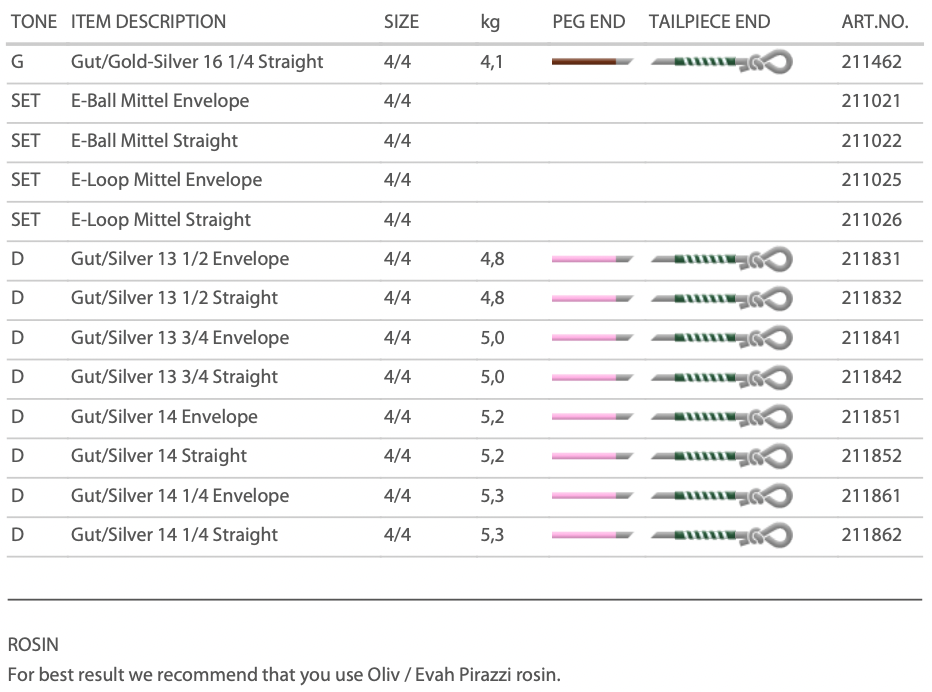
Task: Click the tailpiece end icon for 211862
Action: pyautogui.click(x=721, y=535)
